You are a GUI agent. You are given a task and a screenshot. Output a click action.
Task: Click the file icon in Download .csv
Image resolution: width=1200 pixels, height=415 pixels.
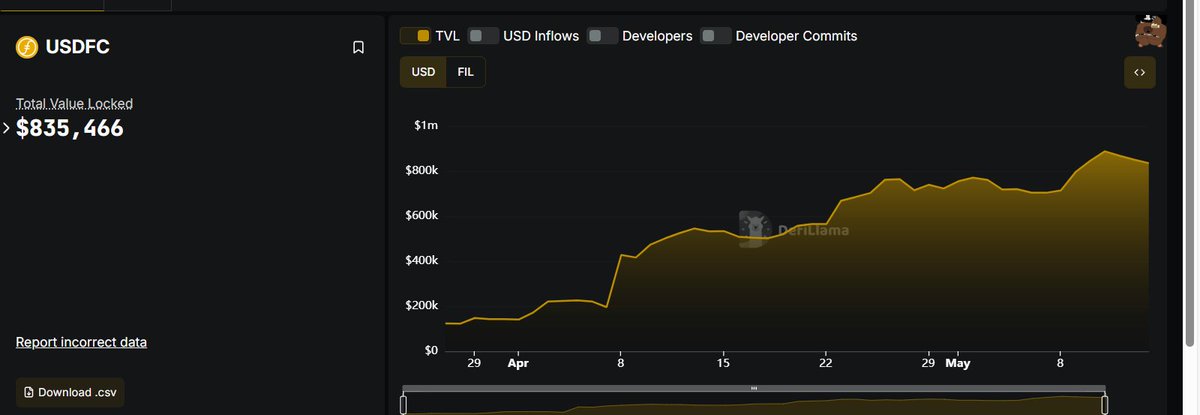click(x=29, y=392)
